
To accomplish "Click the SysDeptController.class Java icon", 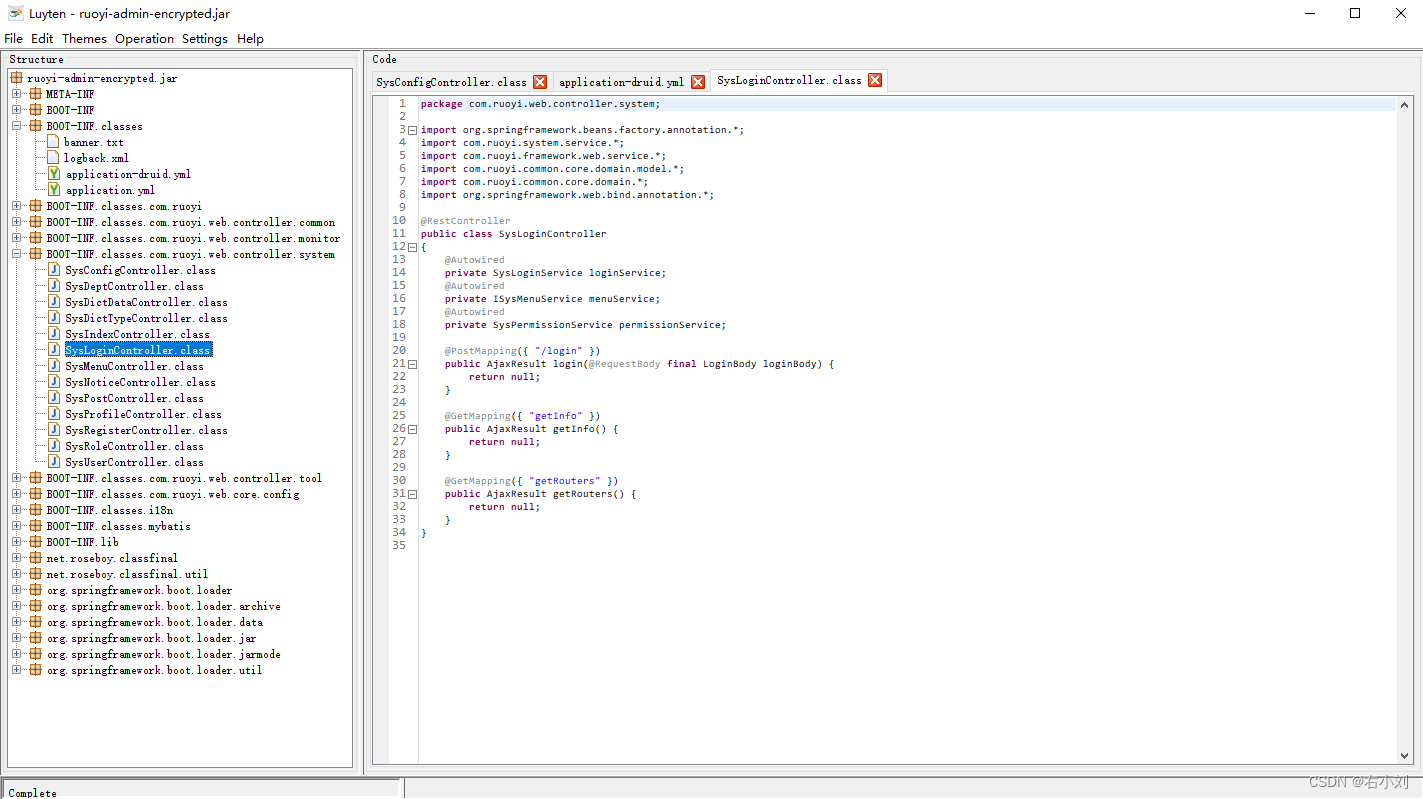I will (54, 286).
